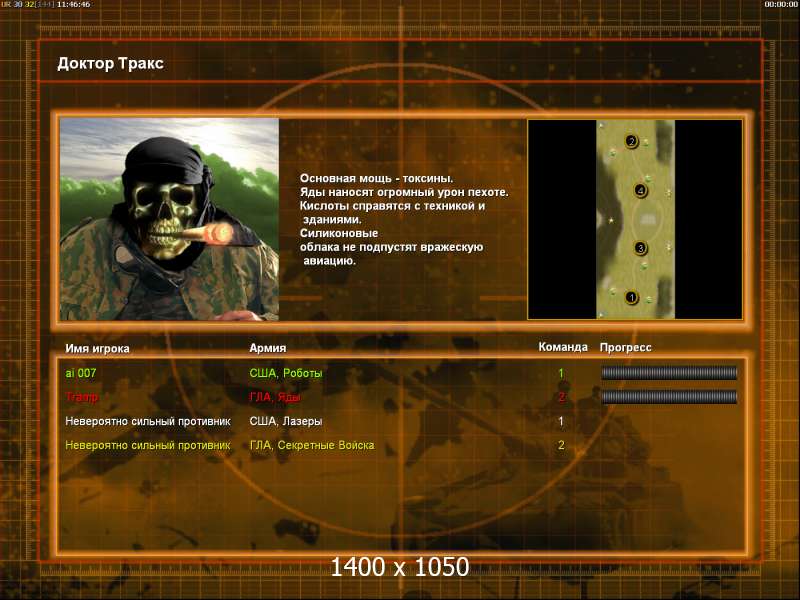Image resolution: width=800 pixels, height=600 pixels.
Task: Click start position marker 3 on the minimap
Action: coord(640,248)
